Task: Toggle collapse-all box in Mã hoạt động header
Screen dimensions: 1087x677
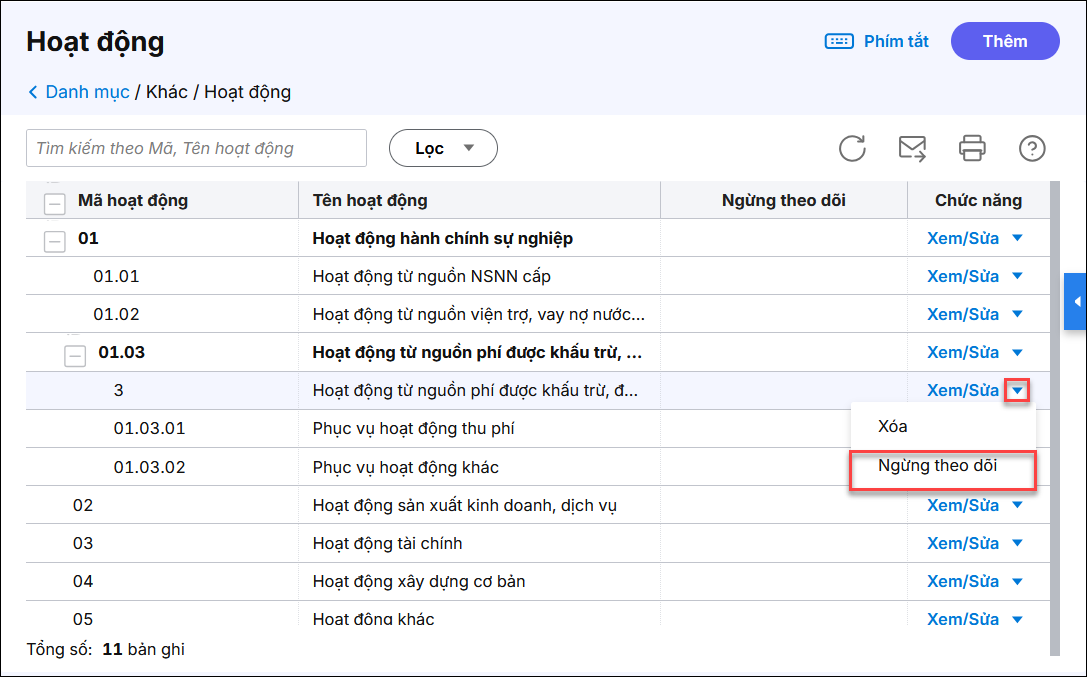Action: pyautogui.click(x=55, y=202)
